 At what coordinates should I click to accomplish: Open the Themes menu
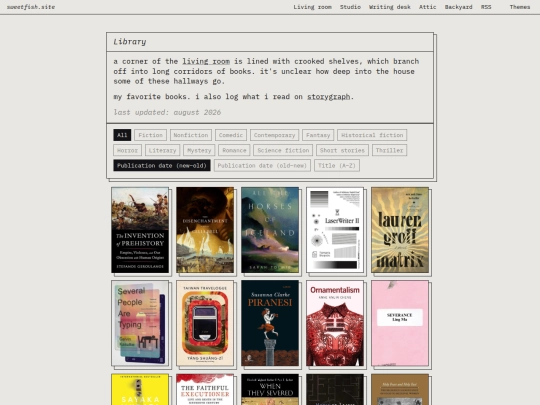click(x=520, y=7)
